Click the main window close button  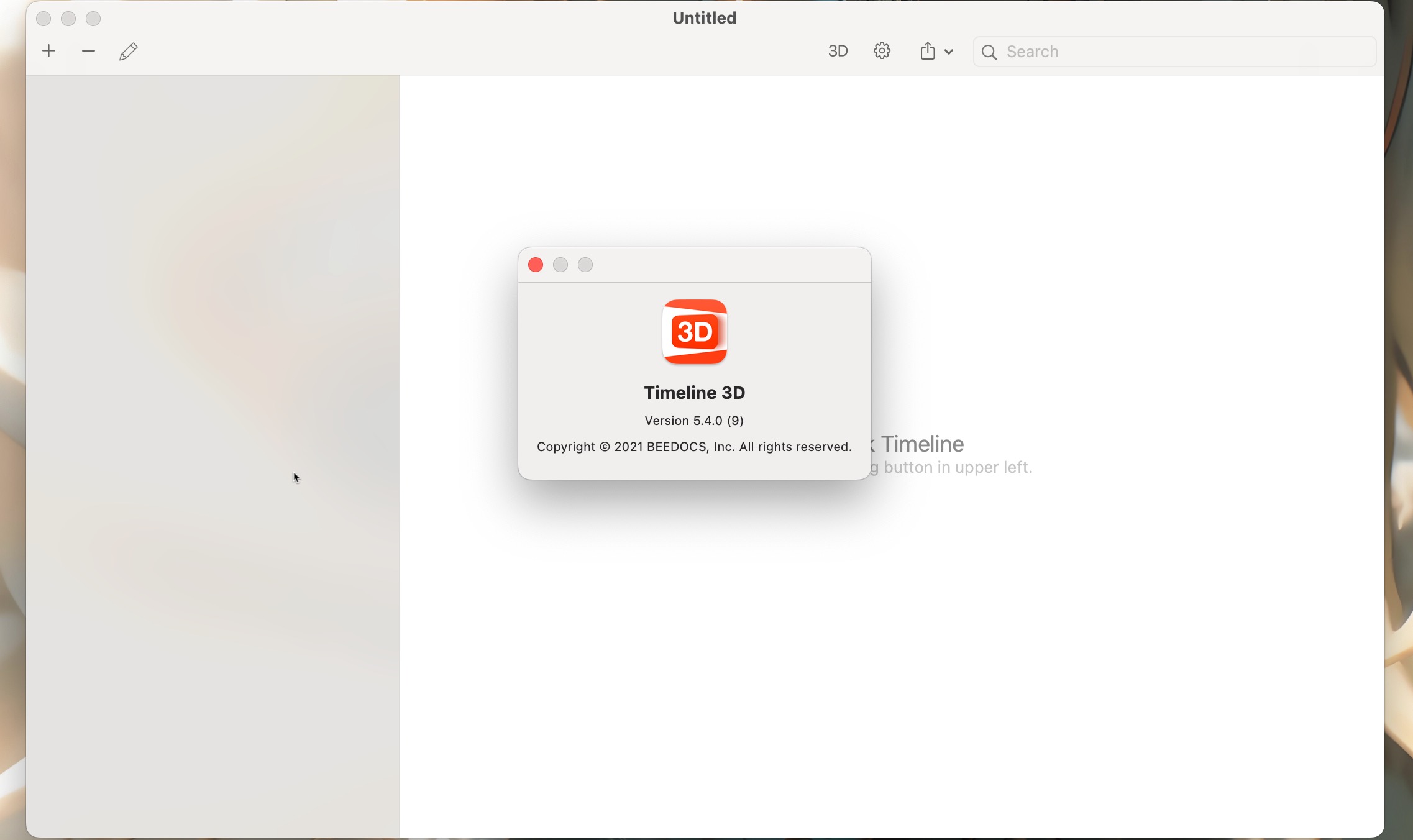(43, 19)
